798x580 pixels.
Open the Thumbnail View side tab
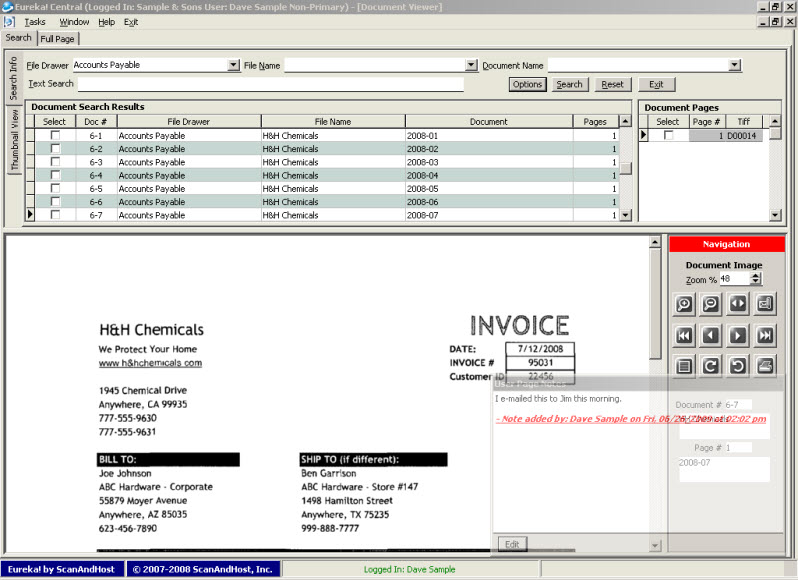[x=14, y=139]
